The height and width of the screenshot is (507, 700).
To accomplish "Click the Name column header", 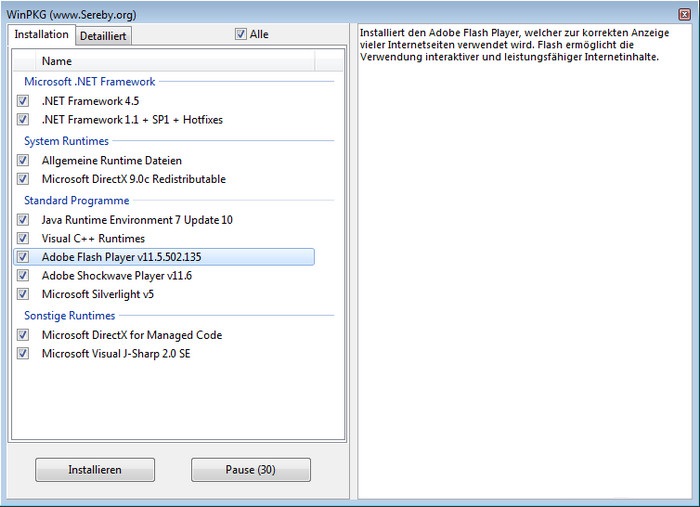I will pyautogui.click(x=175, y=61).
